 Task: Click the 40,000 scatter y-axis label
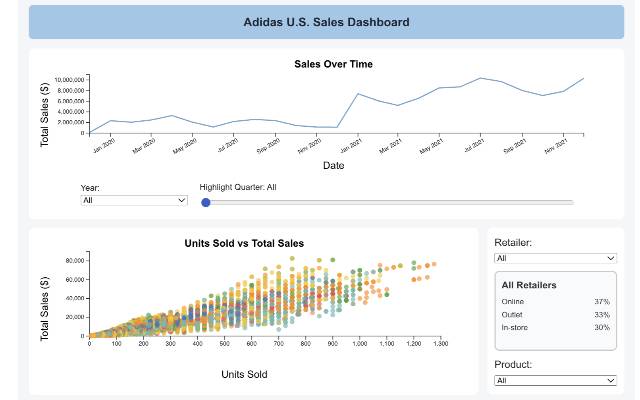(x=75, y=298)
